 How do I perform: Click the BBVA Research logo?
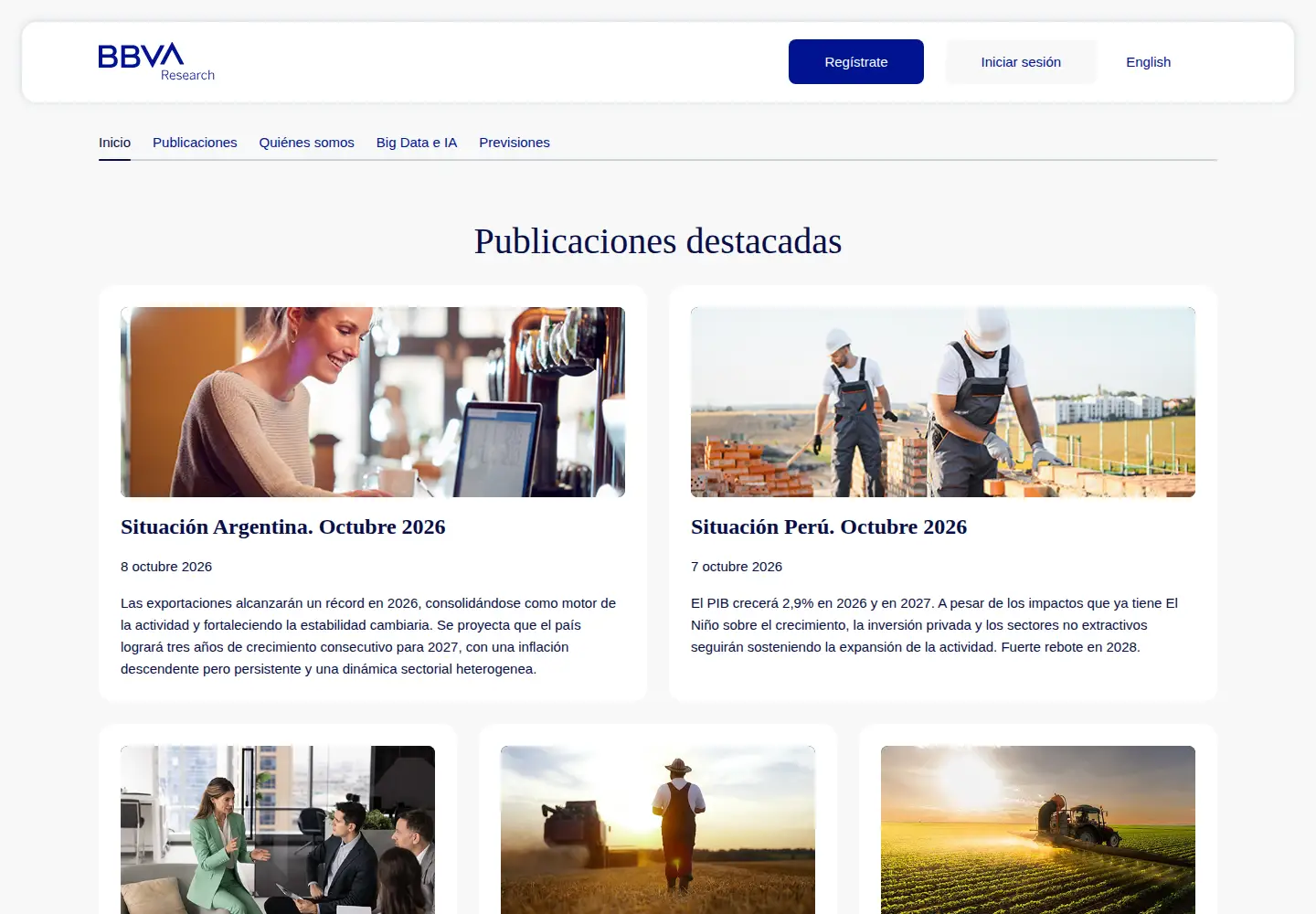tap(156, 62)
